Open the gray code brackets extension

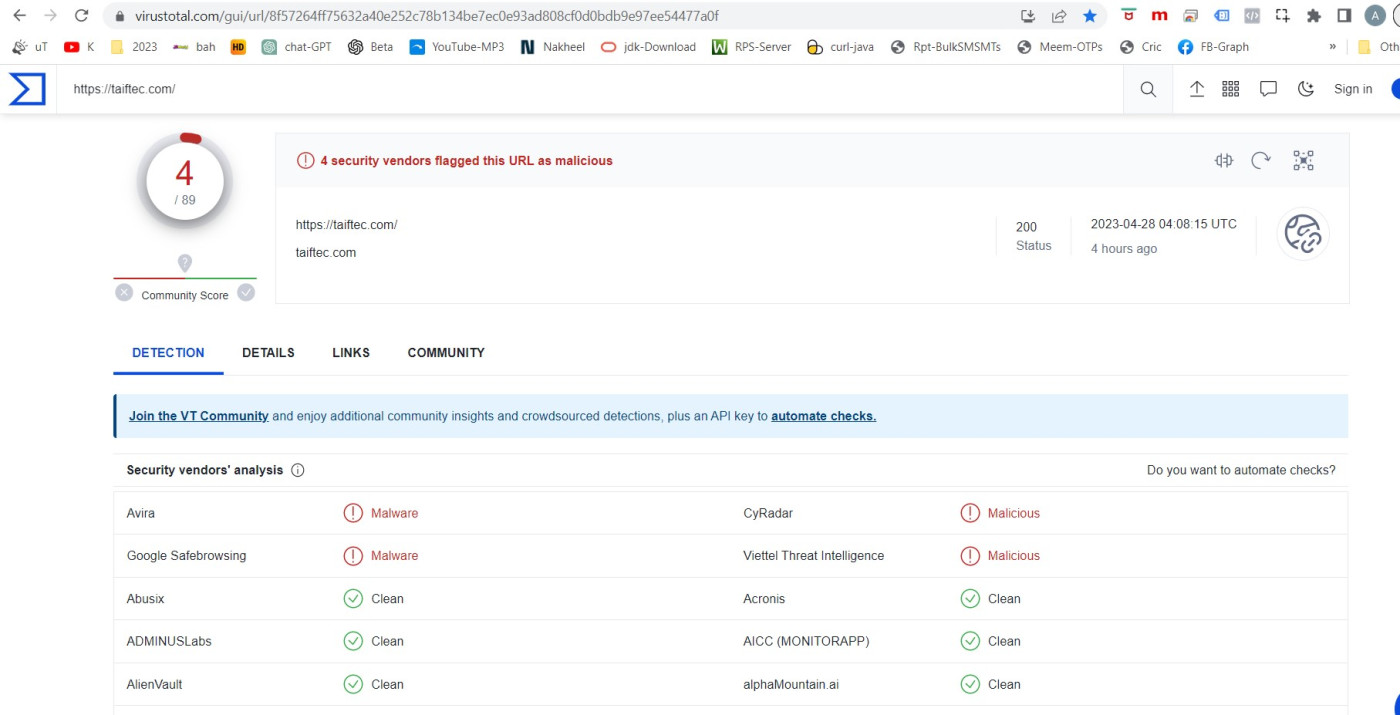(x=1252, y=16)
